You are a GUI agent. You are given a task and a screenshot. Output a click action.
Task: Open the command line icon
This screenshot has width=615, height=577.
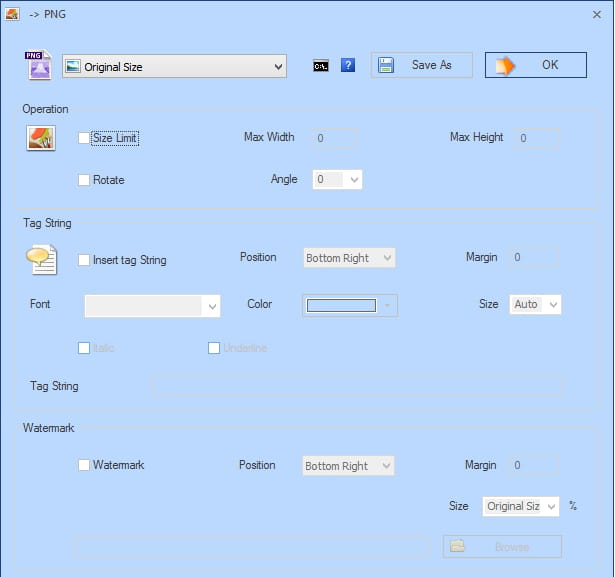pos(321,66)
